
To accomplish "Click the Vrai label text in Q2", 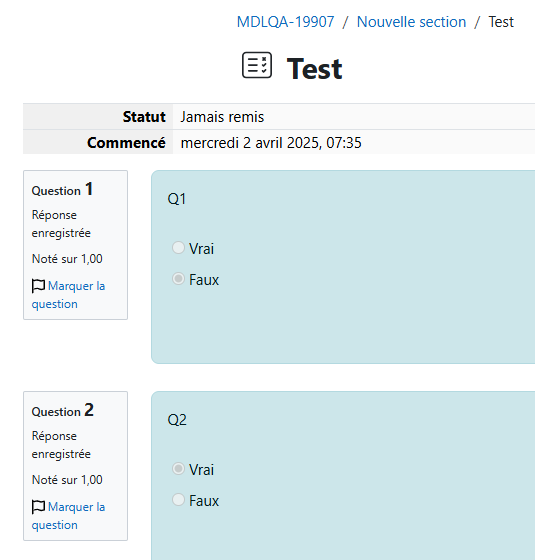I will point(201,470).
